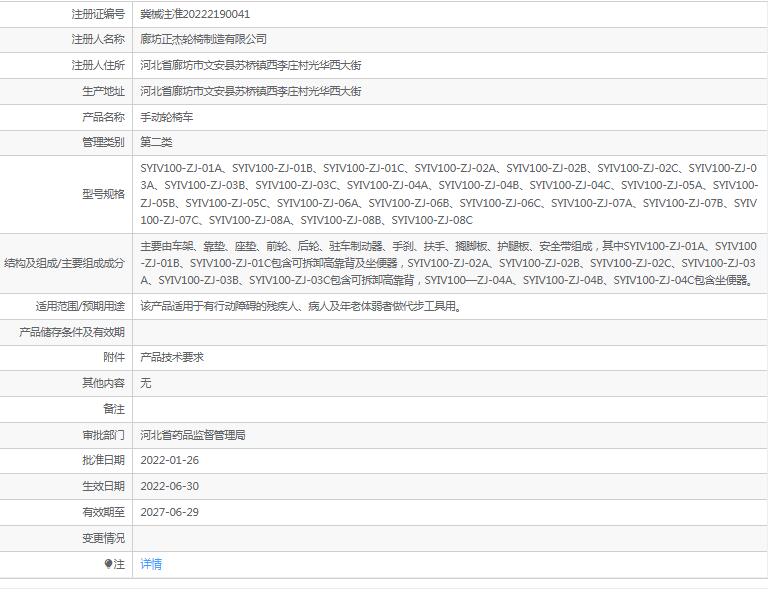The height and width of the screenshot is (601, 768).
Task: Click the 审批部门 label
Action: click(103, 435)
